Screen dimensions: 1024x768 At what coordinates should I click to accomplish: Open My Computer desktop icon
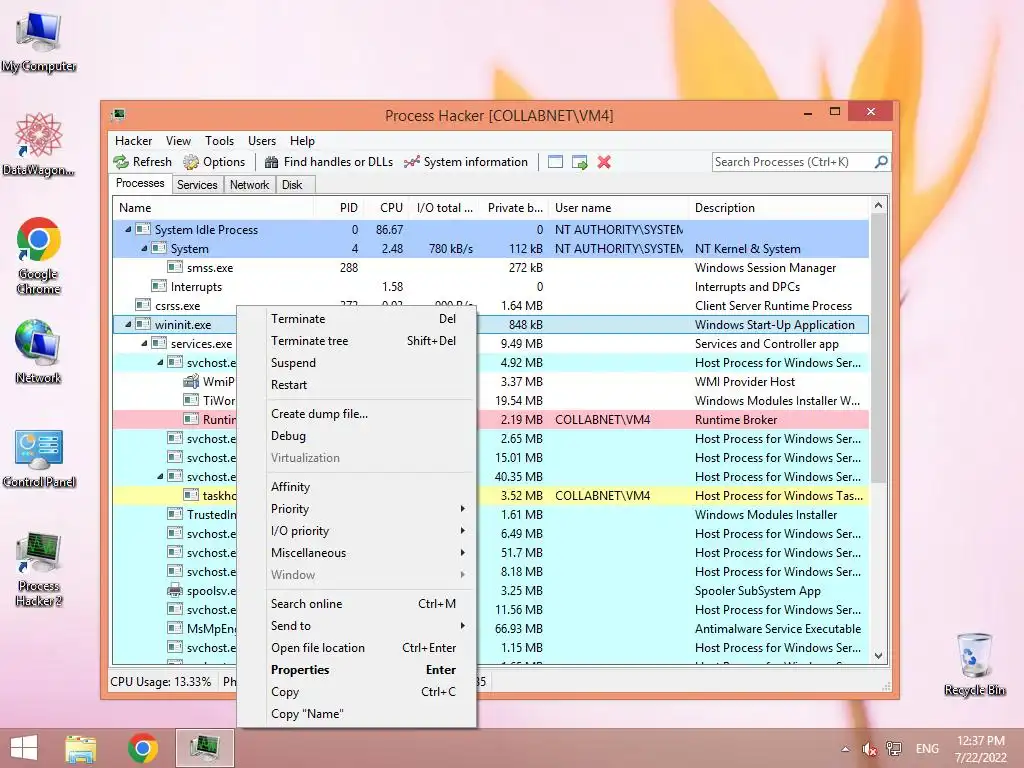[x=39, y=41]
